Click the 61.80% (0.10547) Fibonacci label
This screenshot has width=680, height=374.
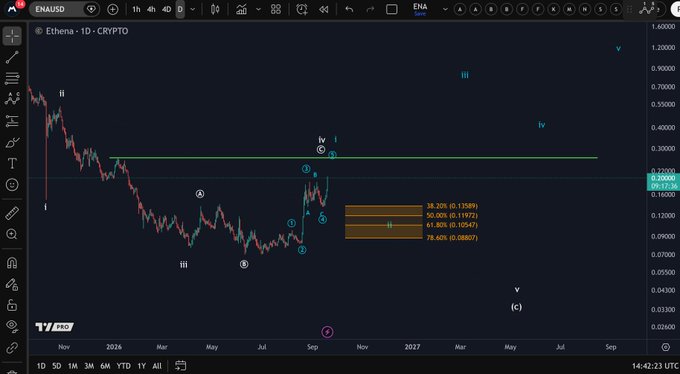(452, 225)
